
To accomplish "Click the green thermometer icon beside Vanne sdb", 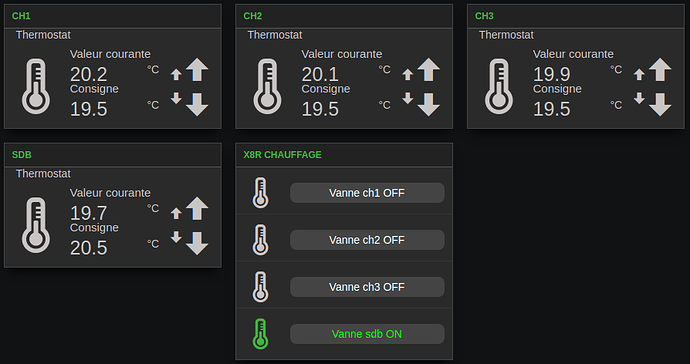I will (x=260, y=334).
